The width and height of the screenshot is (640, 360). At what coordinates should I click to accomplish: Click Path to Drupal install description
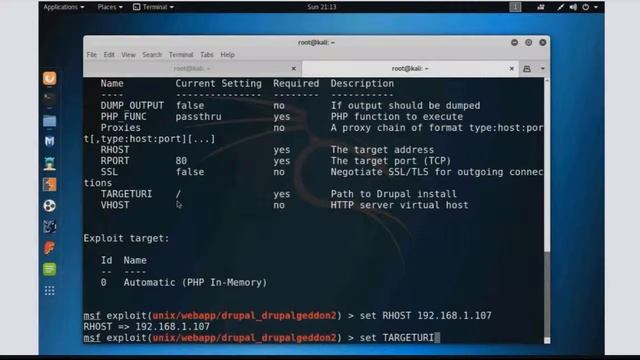[393, 194]
